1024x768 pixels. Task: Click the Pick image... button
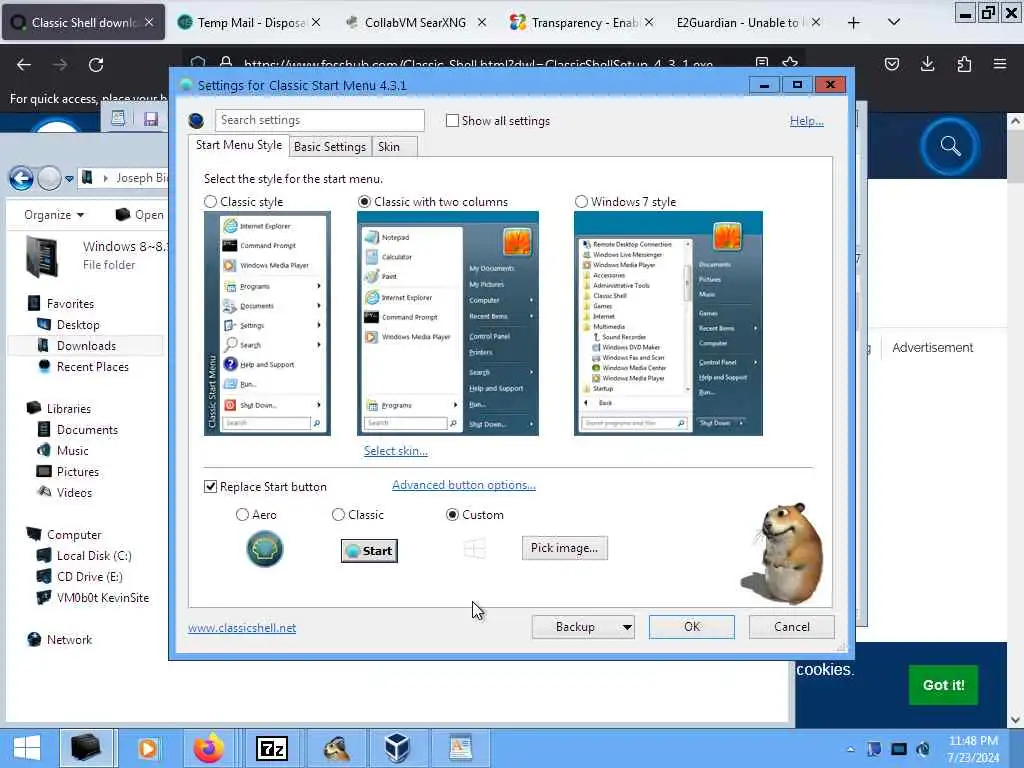[565, 548]
